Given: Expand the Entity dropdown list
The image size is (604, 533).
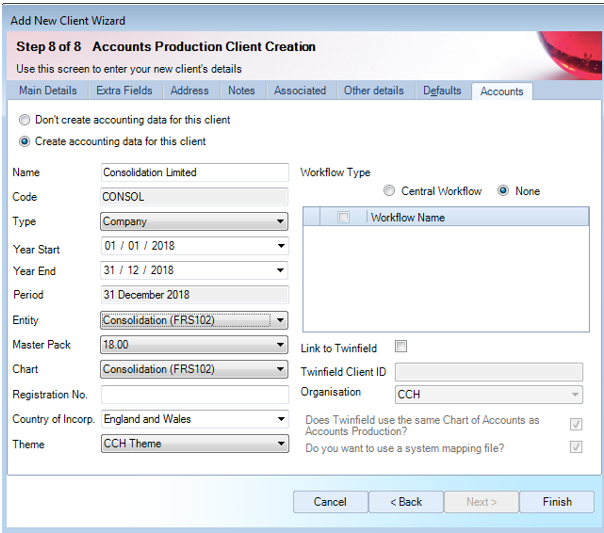Looking at the screenshot, I should click(x=194, y=320).
